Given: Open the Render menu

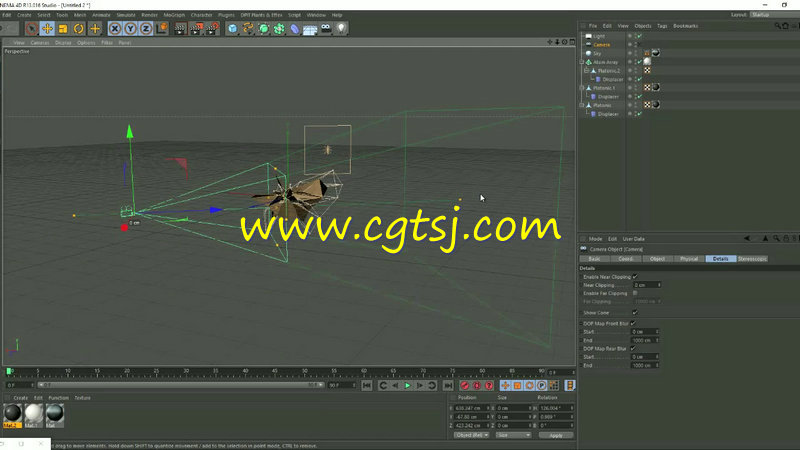Looking at the screenshot, I should pos(149,15).
